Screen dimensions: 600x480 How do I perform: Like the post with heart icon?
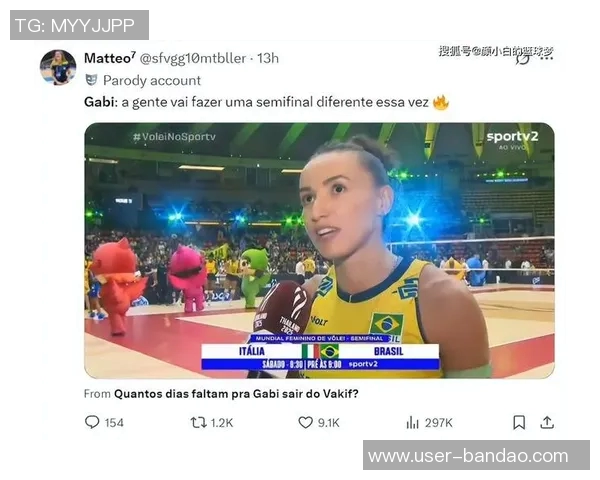(x=305, y=423)
